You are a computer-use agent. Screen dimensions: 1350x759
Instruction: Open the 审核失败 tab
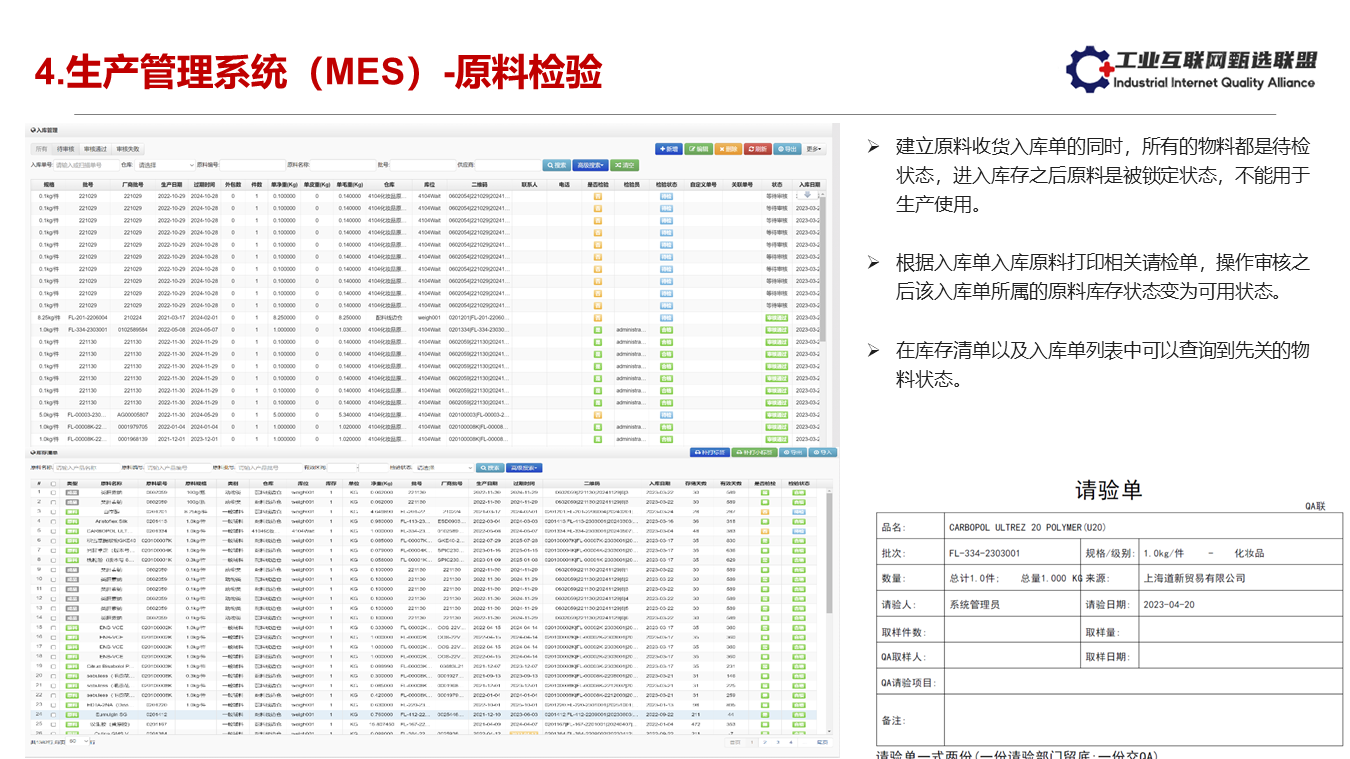tap(127, 148)
